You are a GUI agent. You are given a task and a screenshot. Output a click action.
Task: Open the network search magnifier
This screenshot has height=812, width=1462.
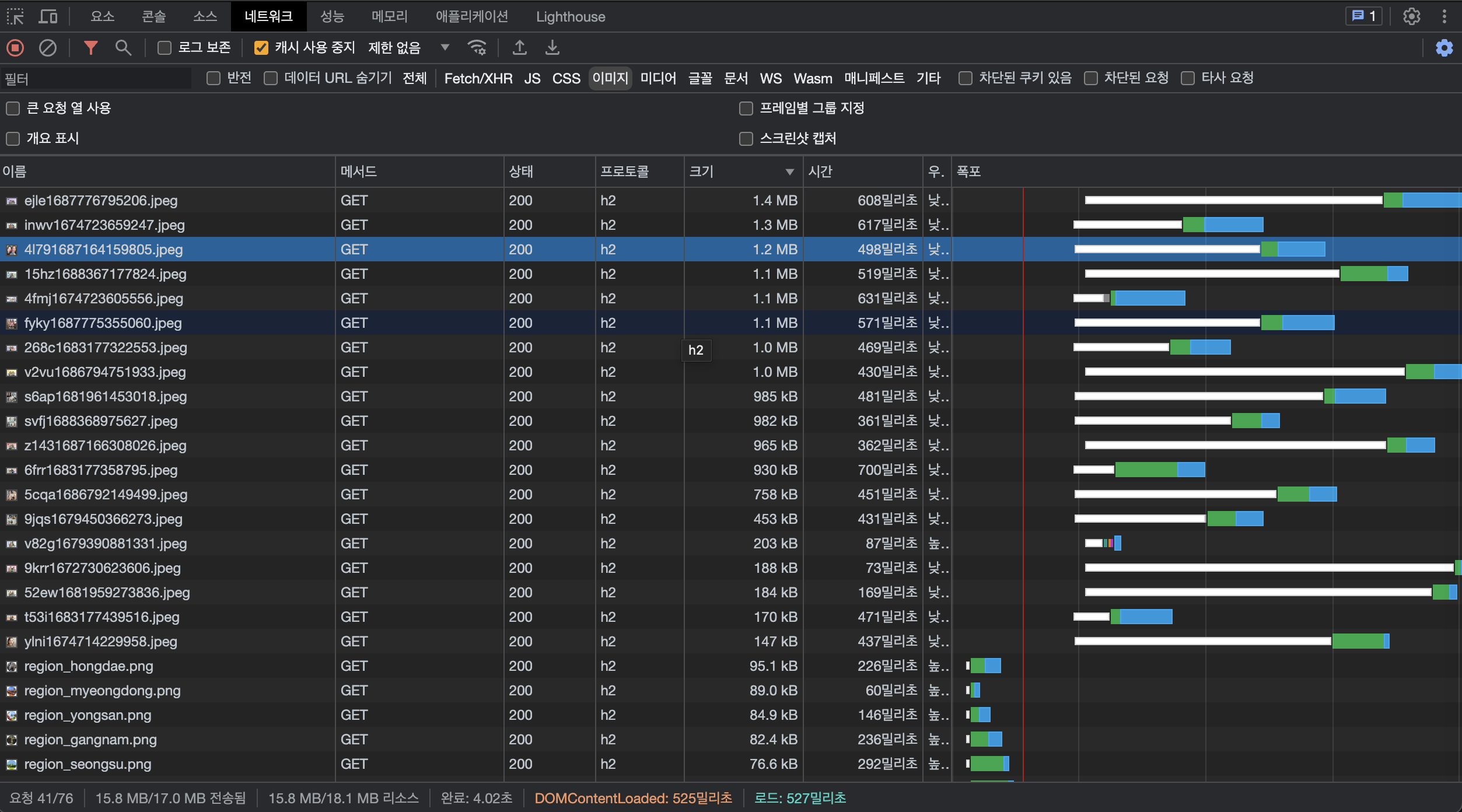point(123,48)
